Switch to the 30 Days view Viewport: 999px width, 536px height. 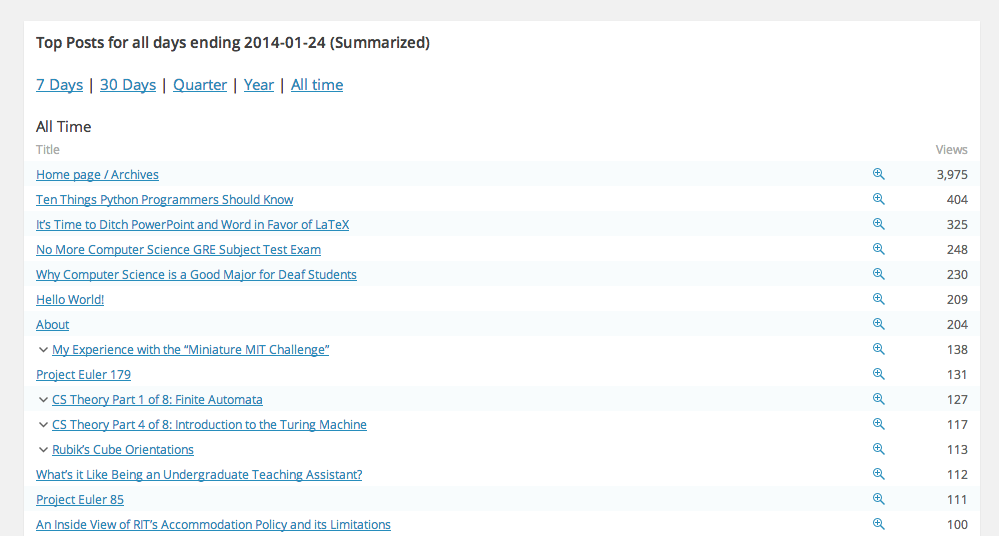[127, 85]
